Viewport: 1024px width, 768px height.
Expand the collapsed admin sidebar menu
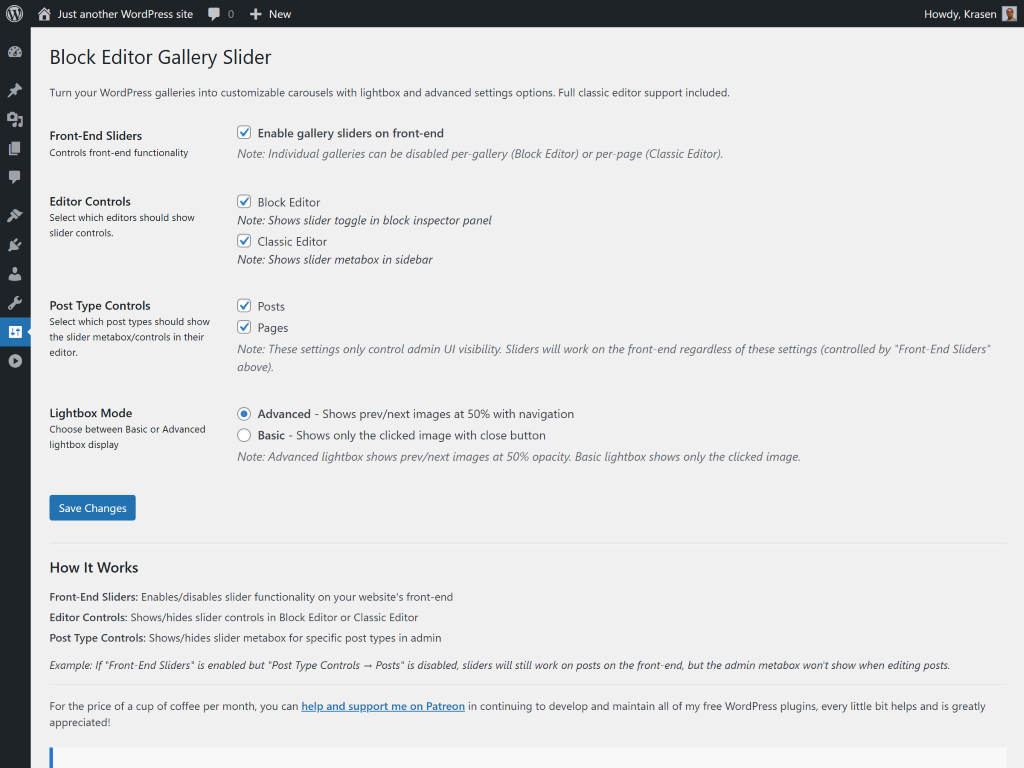point(15,361)
